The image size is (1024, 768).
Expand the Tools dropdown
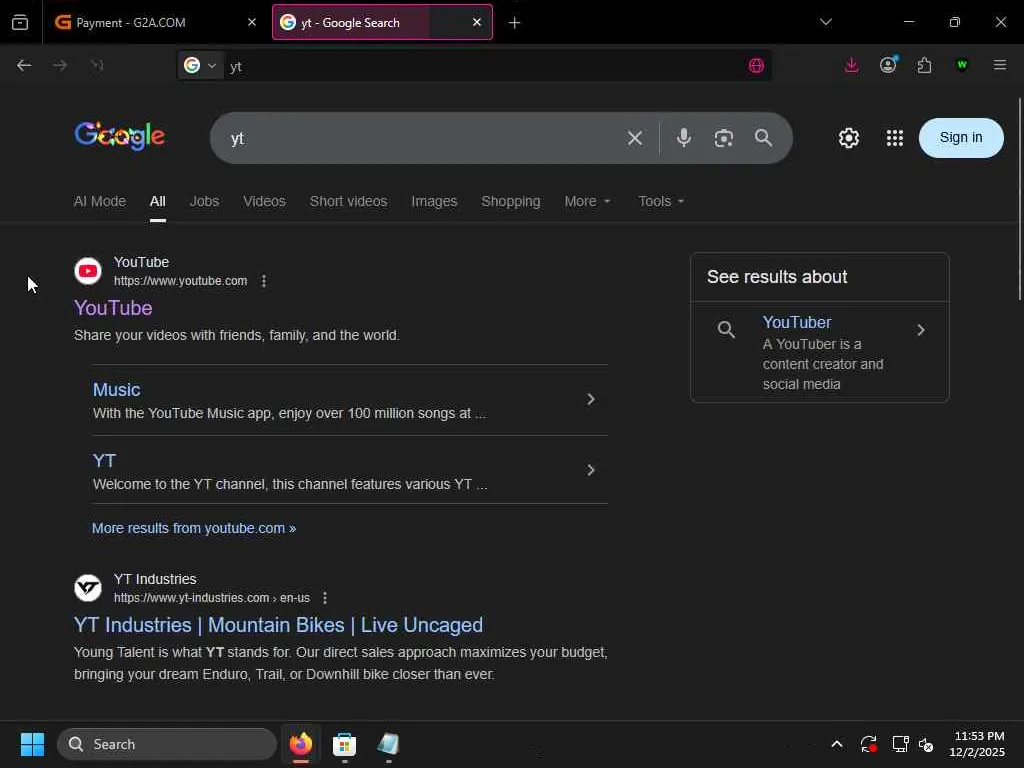point(661,201)
